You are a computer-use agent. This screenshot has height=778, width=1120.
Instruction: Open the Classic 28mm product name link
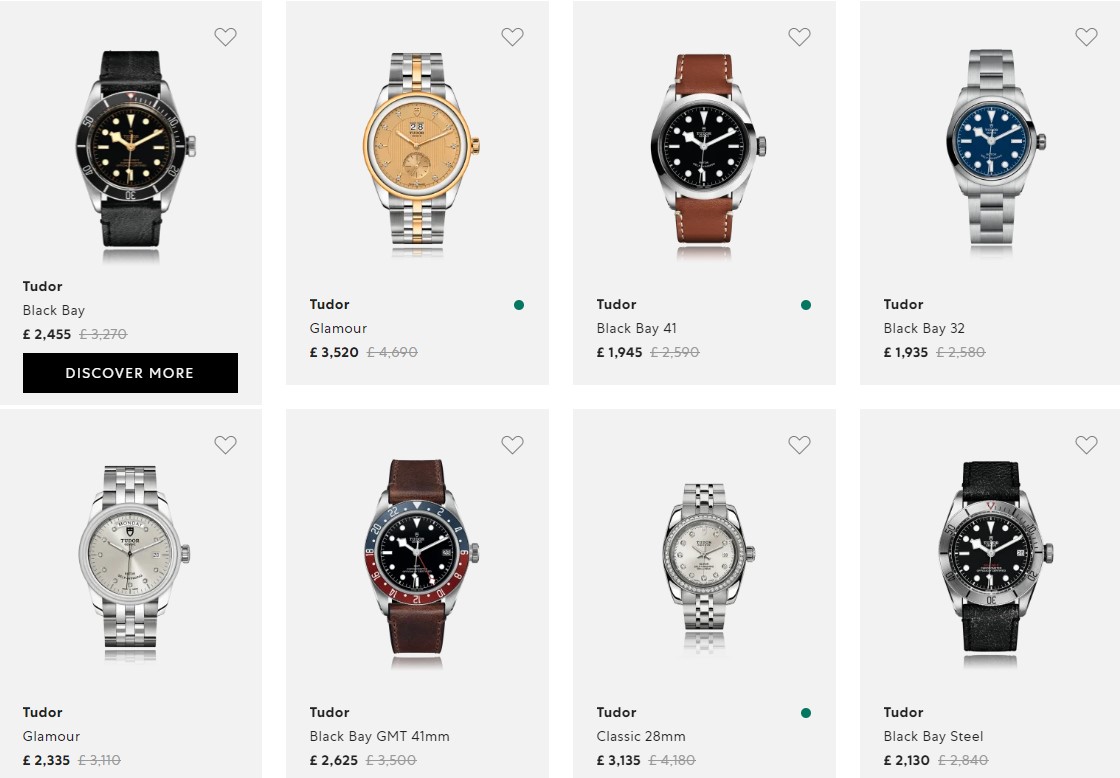pyautogui.click(x=641, y=736)
